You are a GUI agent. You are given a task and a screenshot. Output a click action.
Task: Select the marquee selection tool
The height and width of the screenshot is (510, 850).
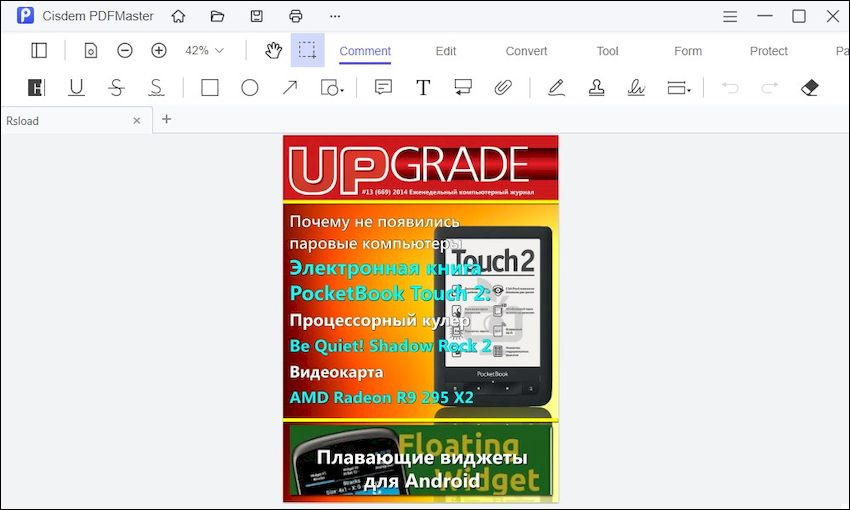pos(307,50)
